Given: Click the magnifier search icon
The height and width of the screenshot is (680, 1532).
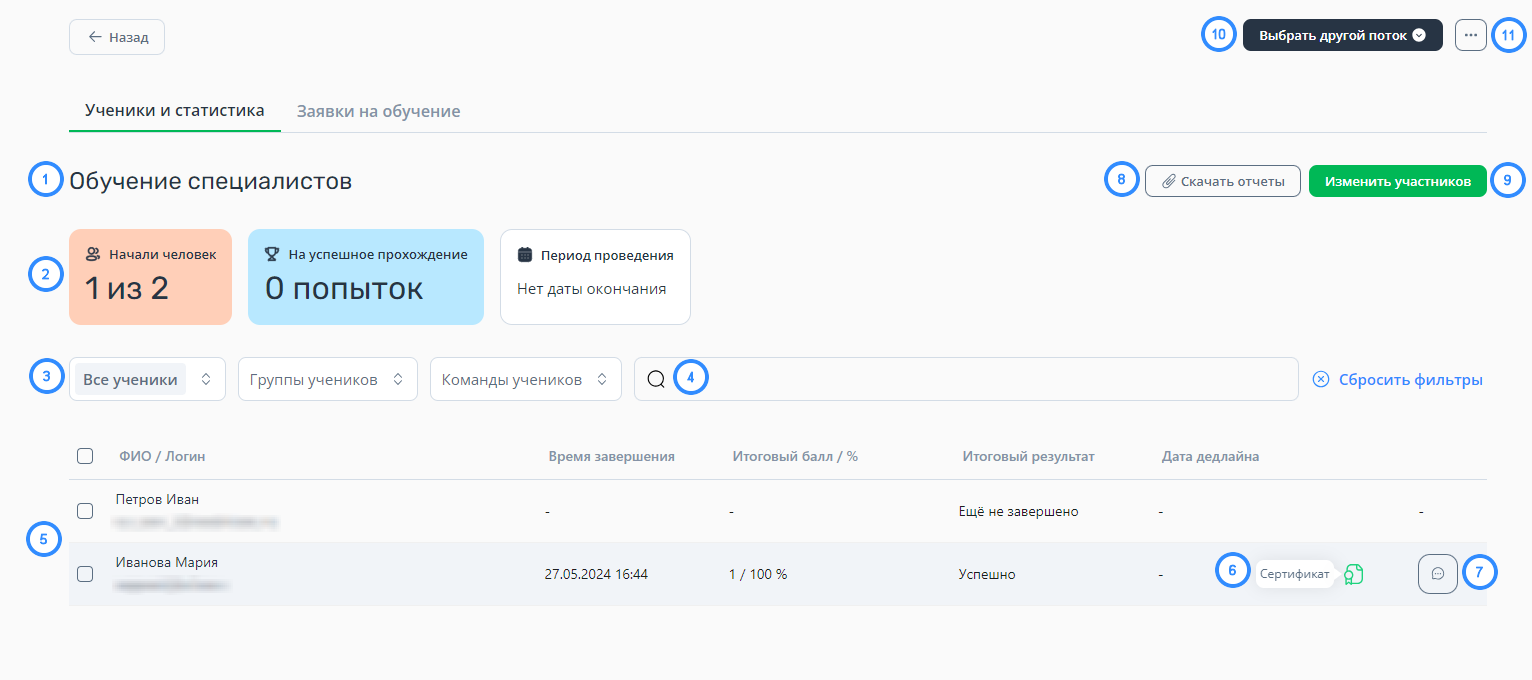Looking at the screenshot, I should (656, 380).
